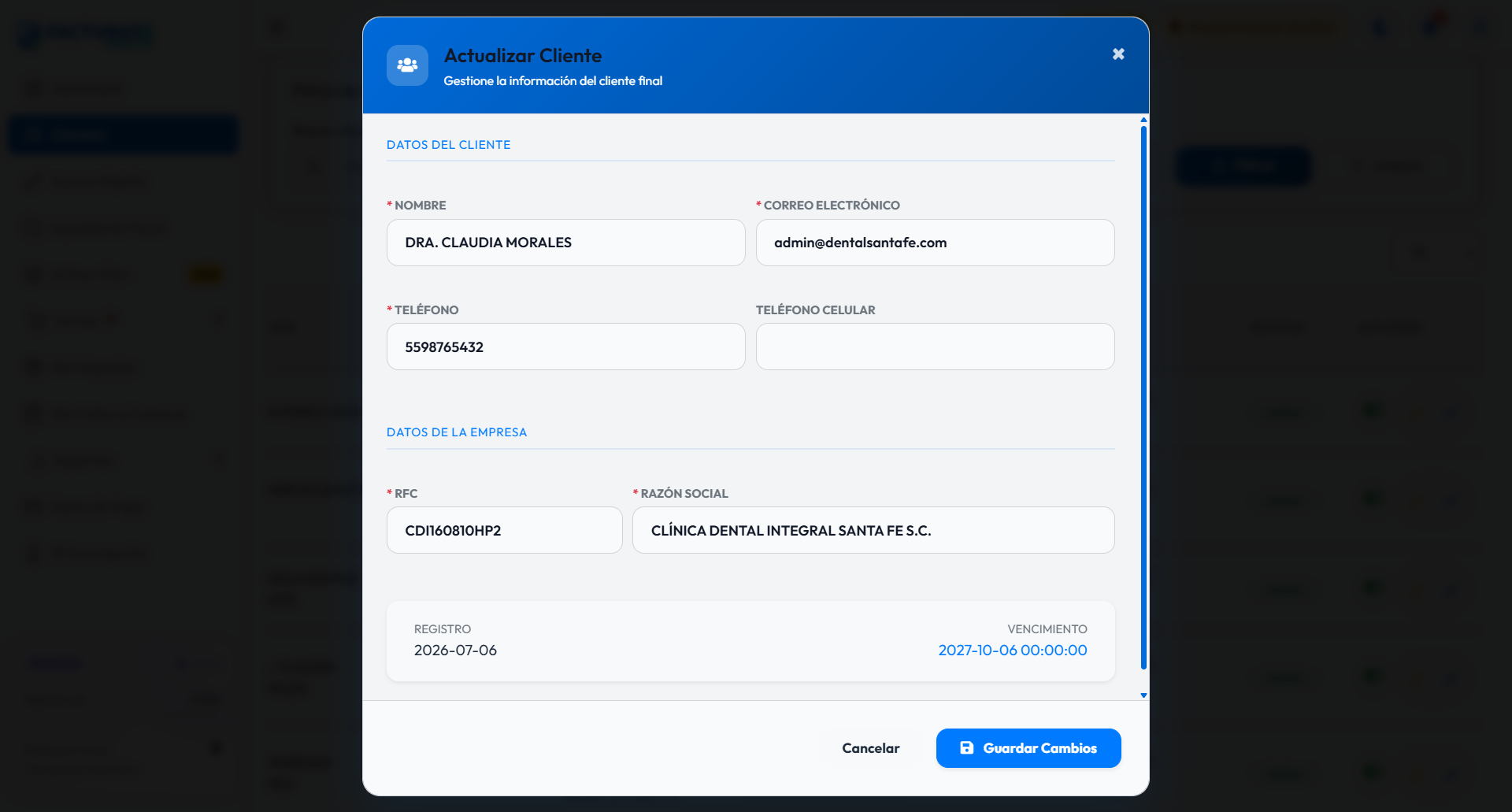
Task: Click the vencimiento date 2027-10-06 00:00:00
Action: click(1012, 651)
